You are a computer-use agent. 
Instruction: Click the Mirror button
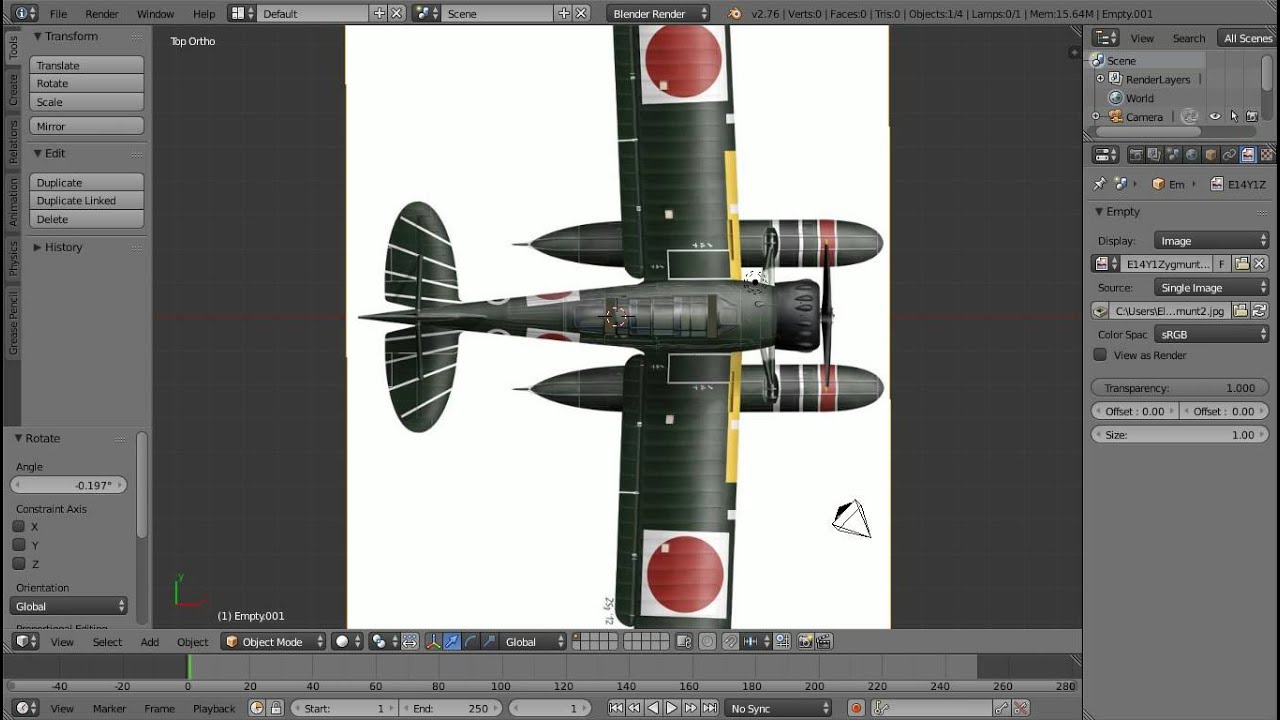[x=87, y=126]
